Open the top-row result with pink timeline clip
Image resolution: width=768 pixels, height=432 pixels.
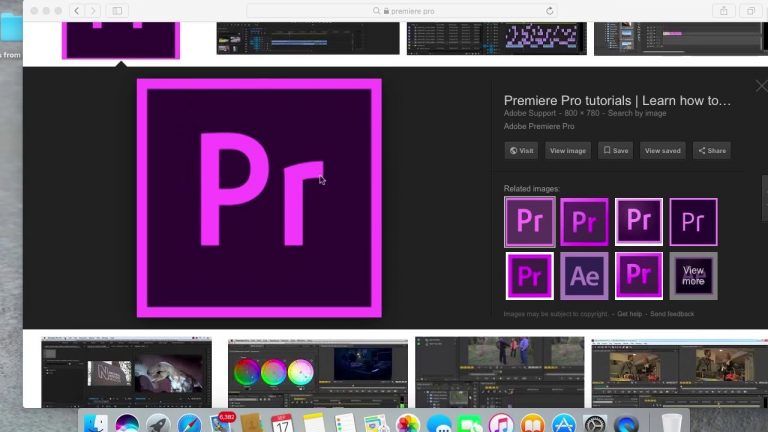[681, 38]
